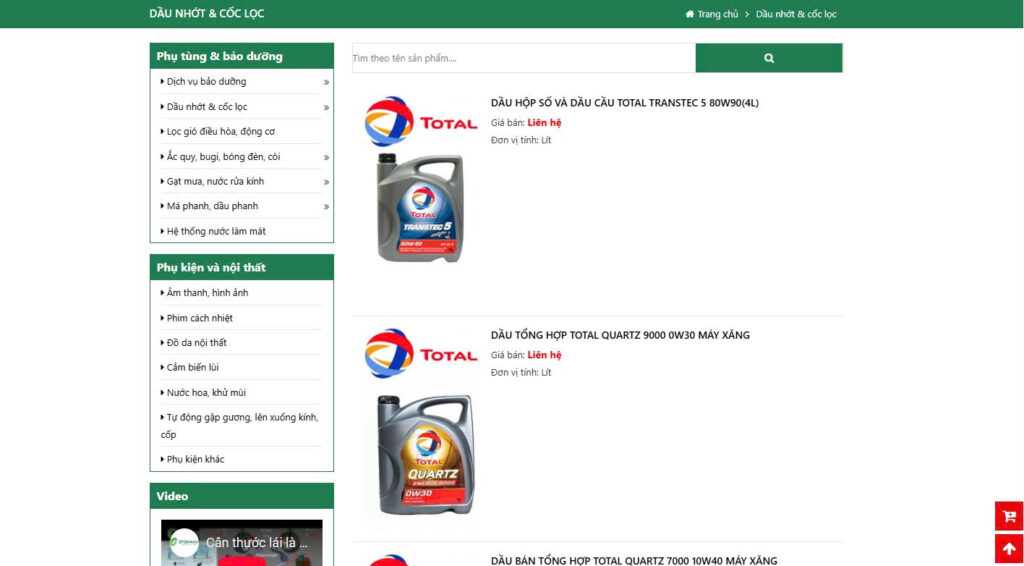Click Transtec 5 oil can image

[420, 208]
